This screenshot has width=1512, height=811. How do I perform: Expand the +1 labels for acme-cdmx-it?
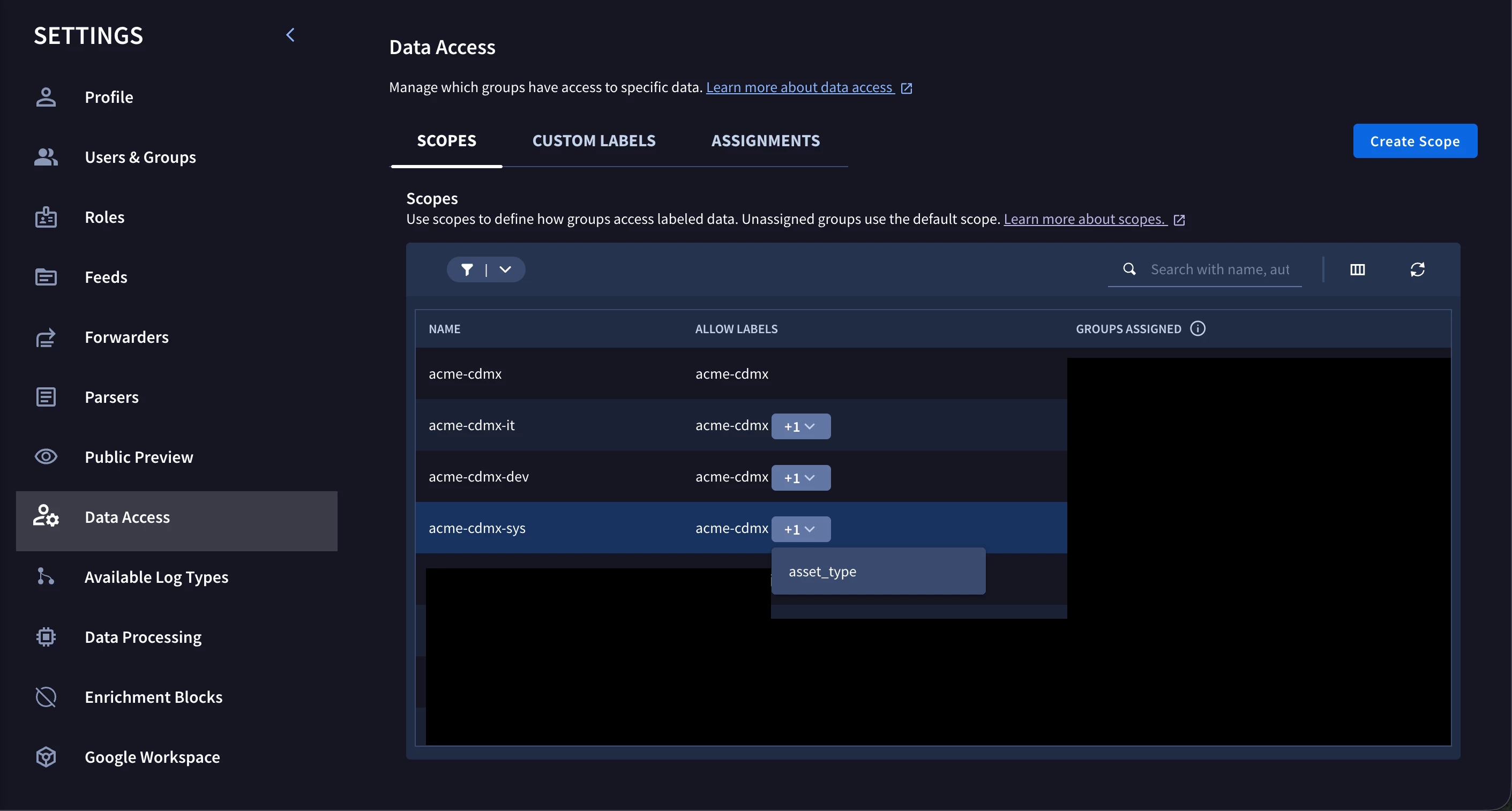coord(800,426)
